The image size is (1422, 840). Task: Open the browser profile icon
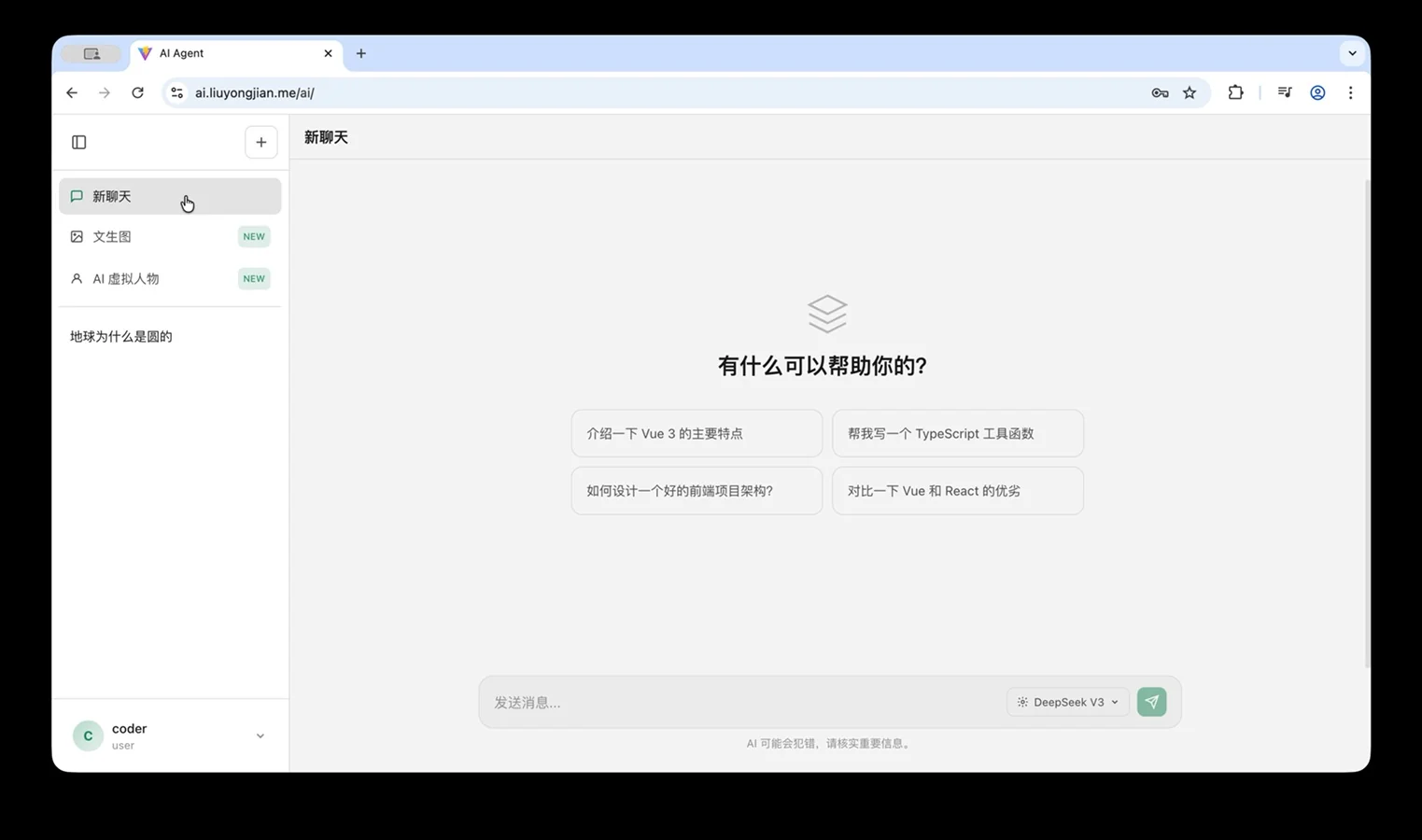[x=1317, y=92]
